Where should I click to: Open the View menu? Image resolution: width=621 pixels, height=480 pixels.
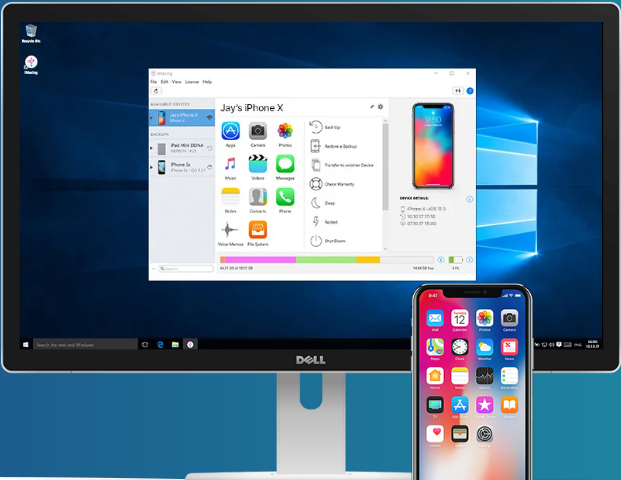click(176, 82)
